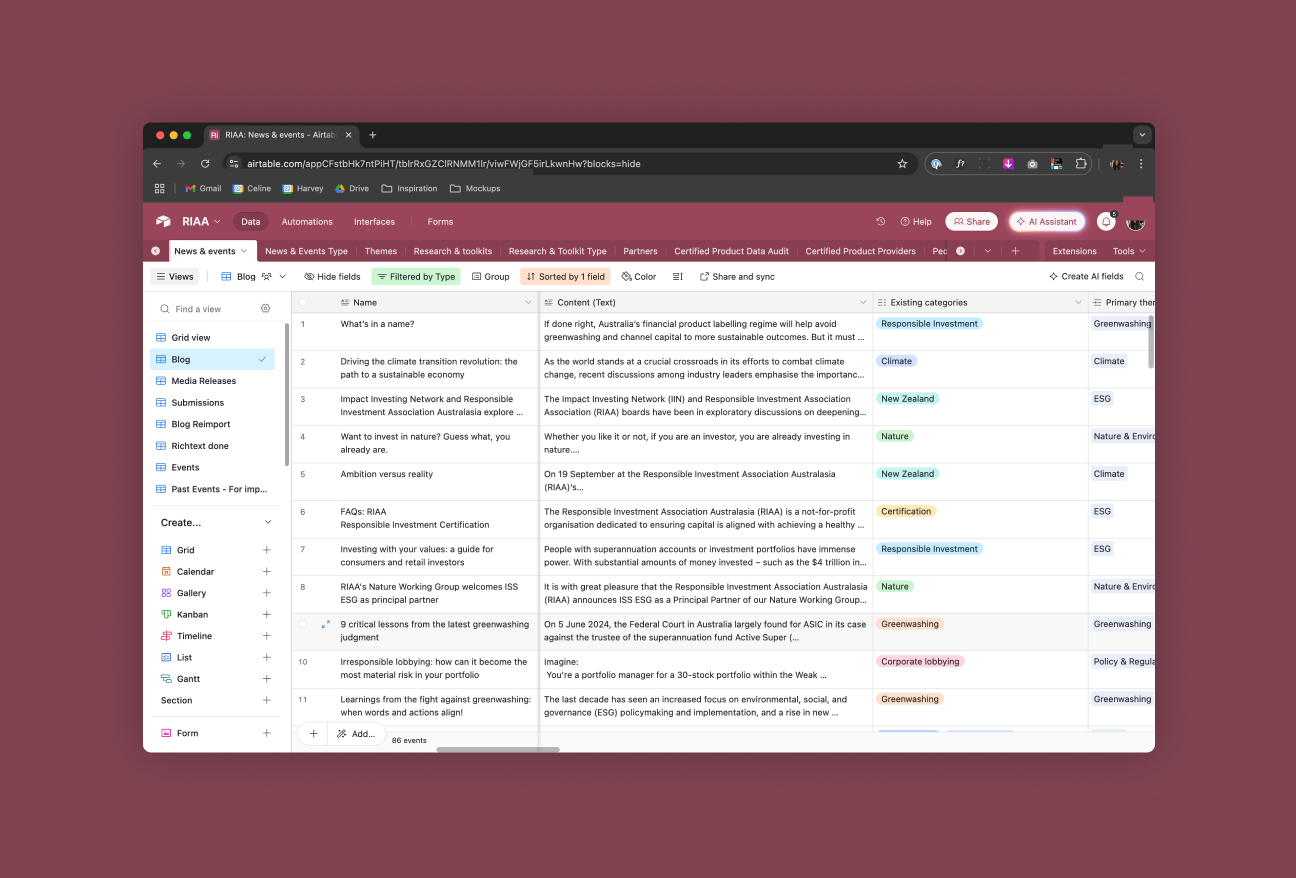Toggle the Views sidebar button
The image size is (1296, 878).
pyautogui.click(x=174, y=277)
